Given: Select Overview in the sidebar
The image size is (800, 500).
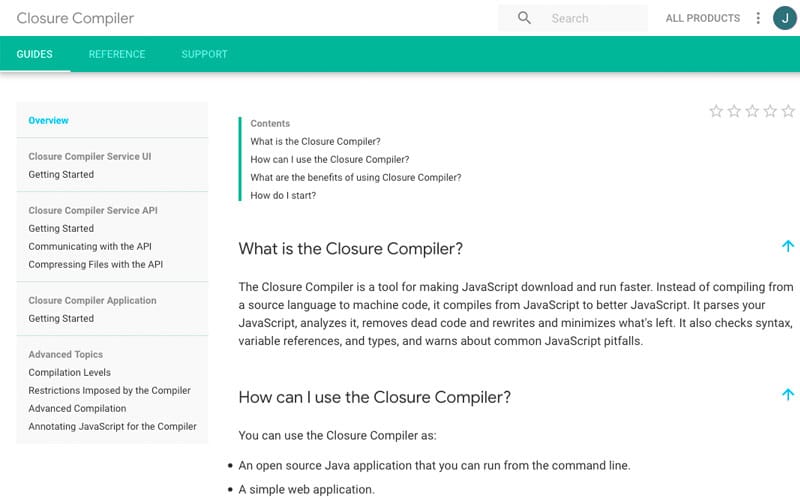Looking at the screenshot, I should pos(48,120).
